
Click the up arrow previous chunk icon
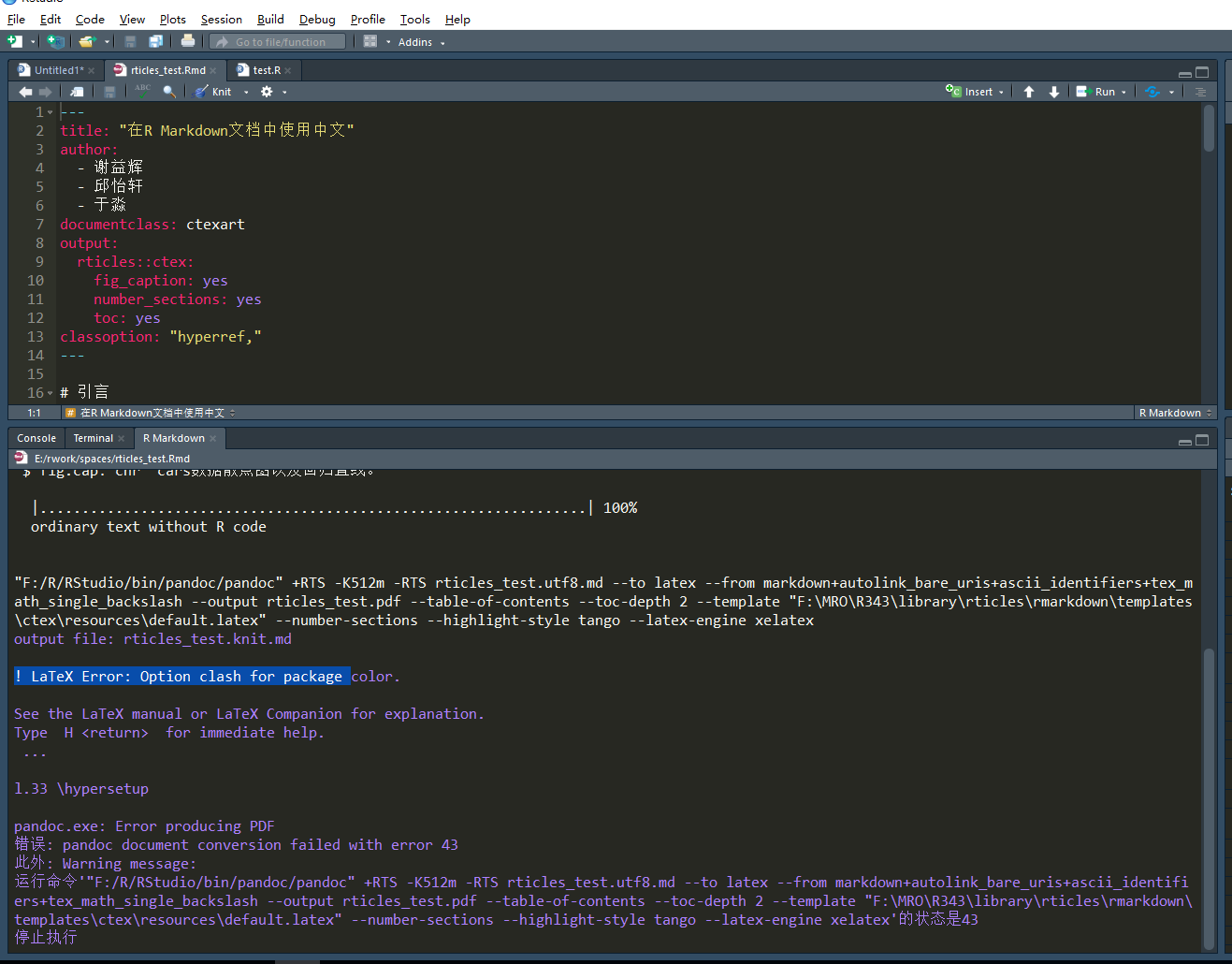tap(1029, 92)
